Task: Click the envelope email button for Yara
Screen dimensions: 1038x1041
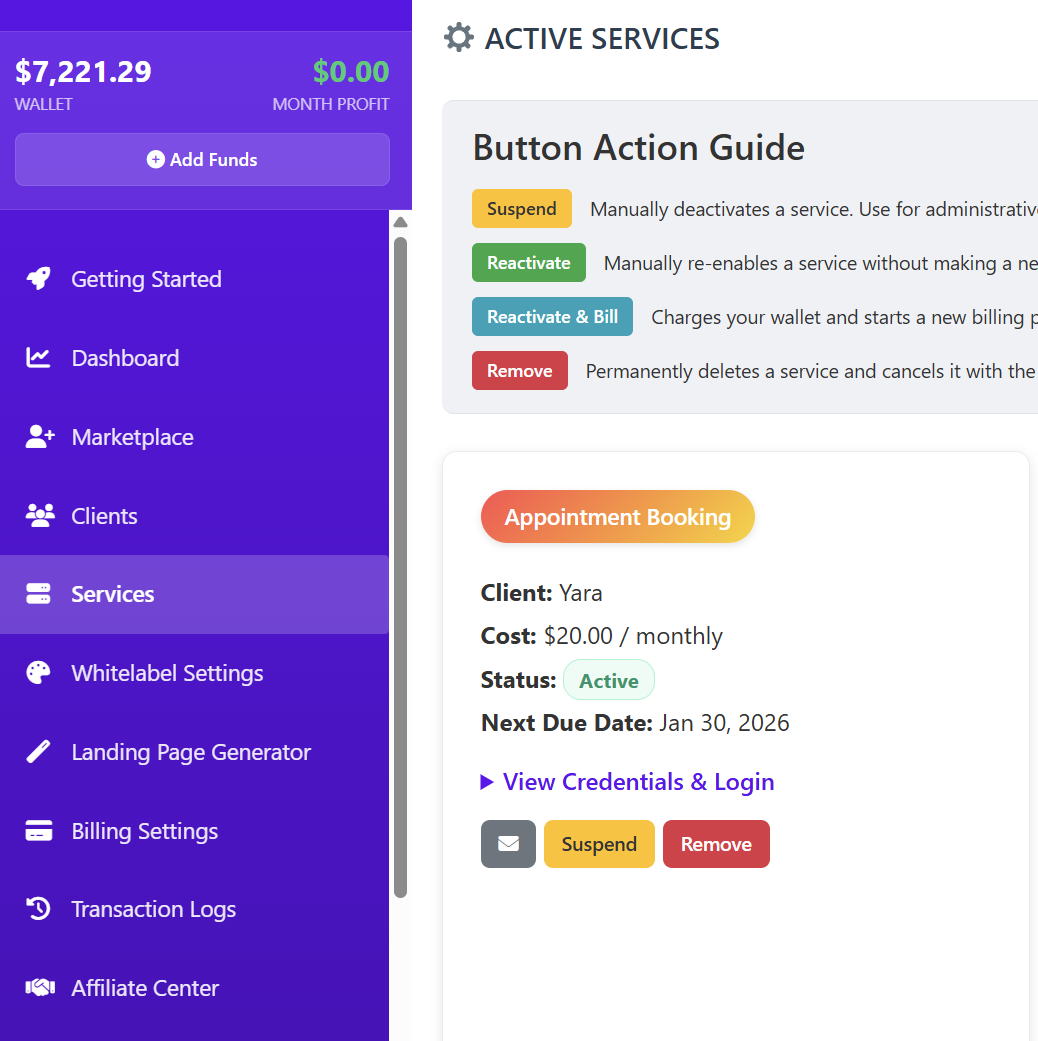Action: (x=508, y=844)
